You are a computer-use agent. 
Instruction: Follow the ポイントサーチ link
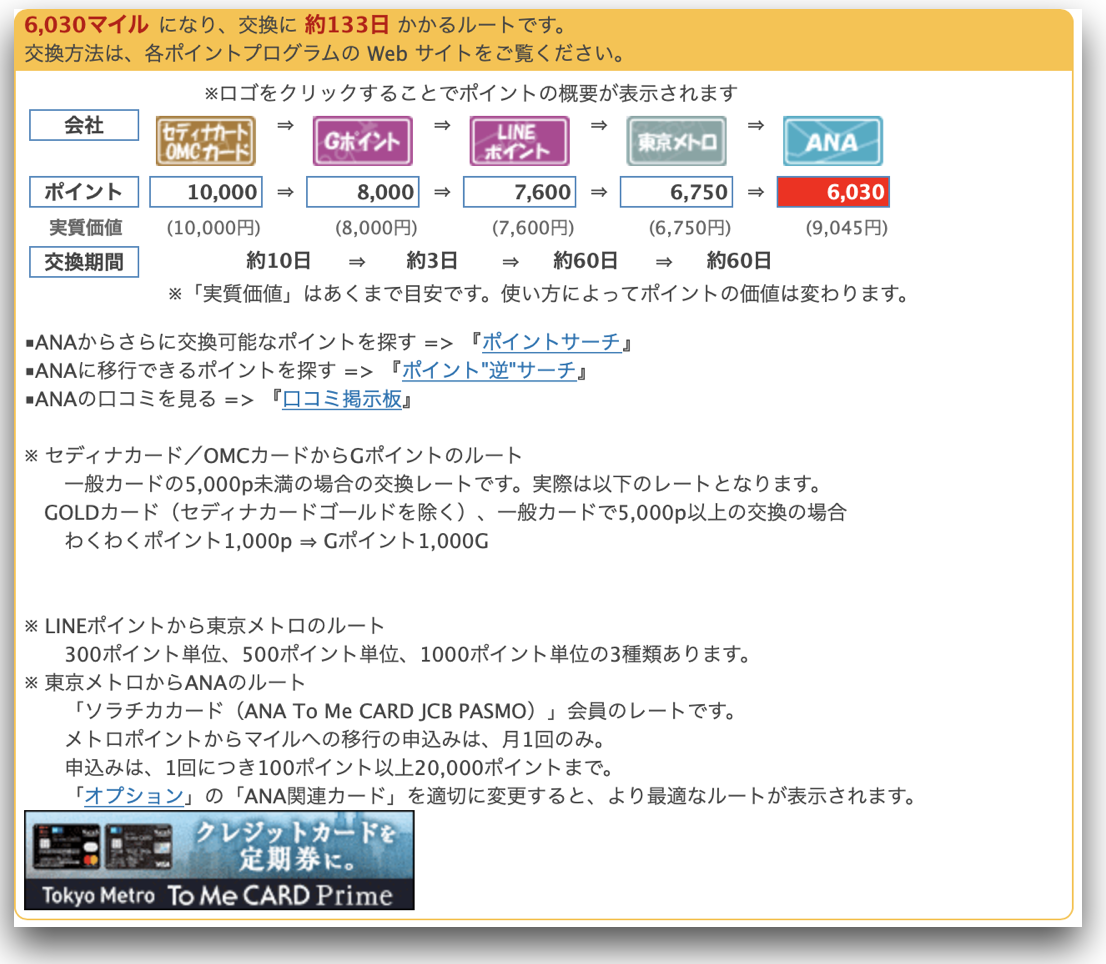pos(552,342)
